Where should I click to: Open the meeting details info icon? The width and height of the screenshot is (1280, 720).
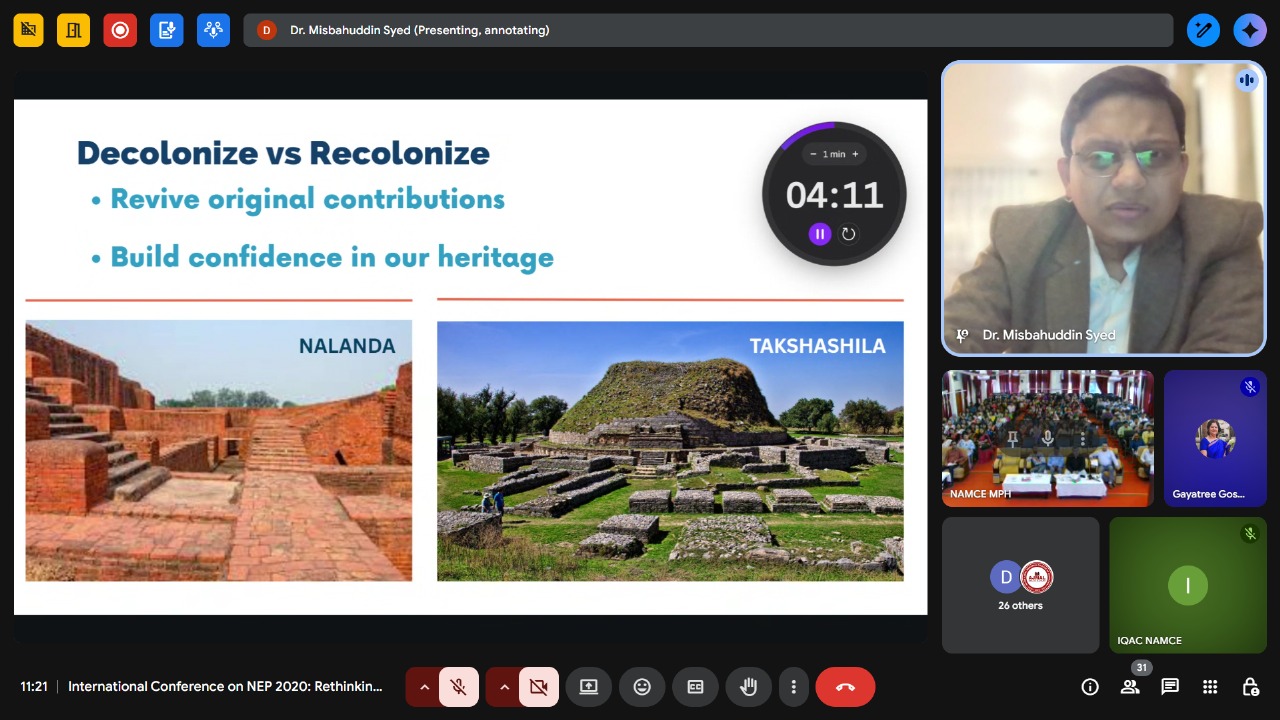pos(1090,687)
